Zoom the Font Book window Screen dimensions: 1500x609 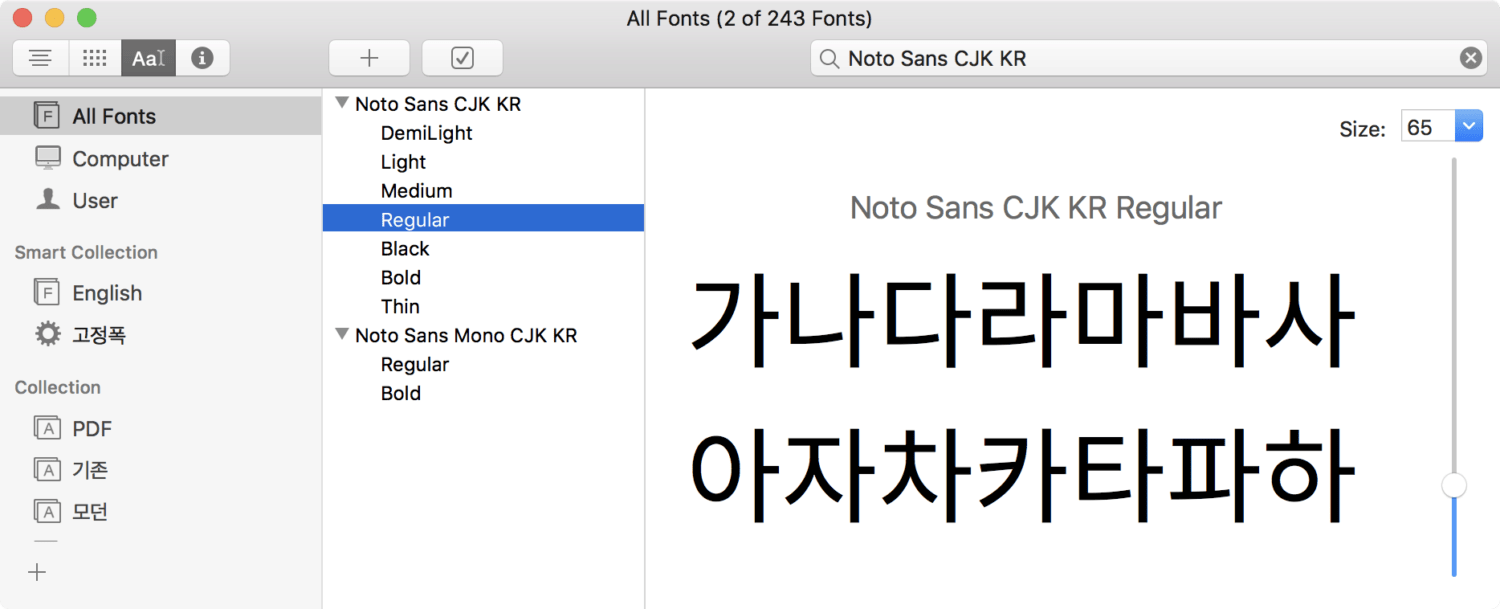point(87,18)
